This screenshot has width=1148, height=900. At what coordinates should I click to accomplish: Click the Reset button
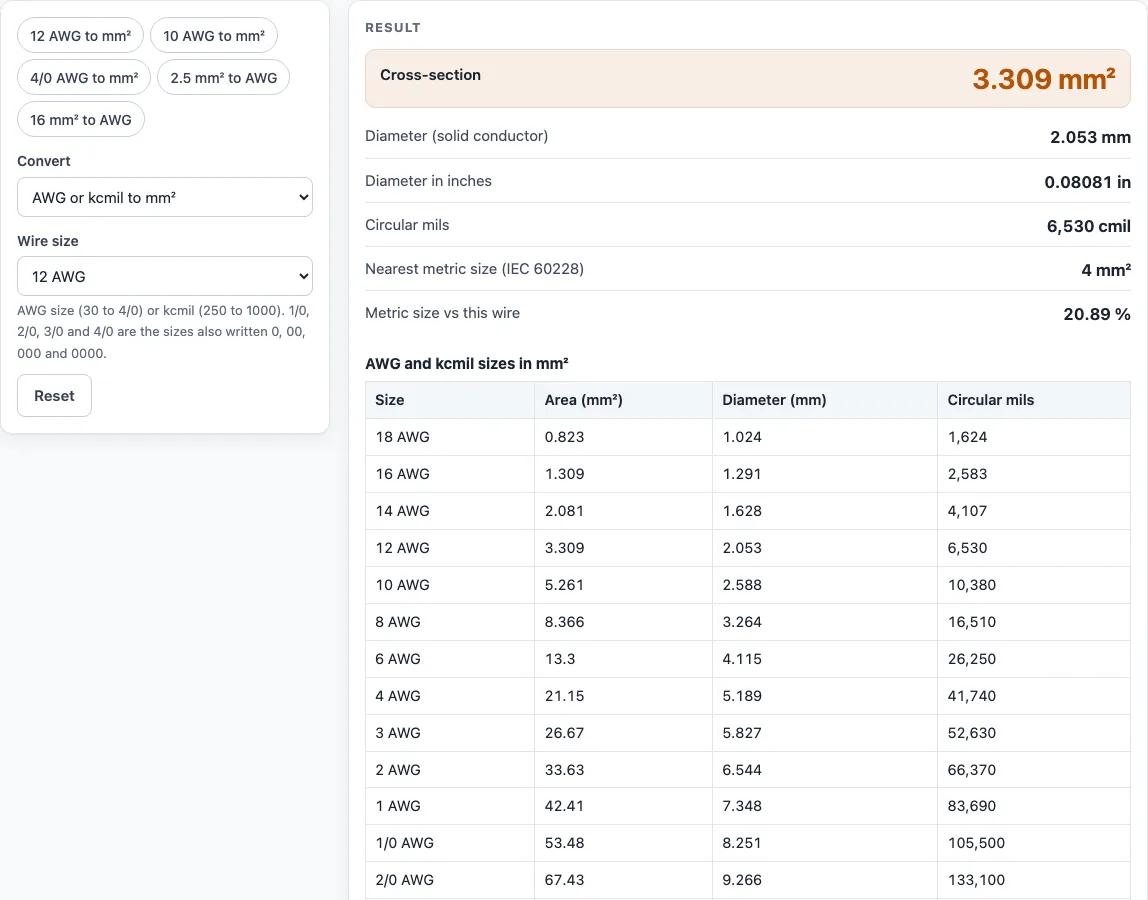click(x=54, y=395)
